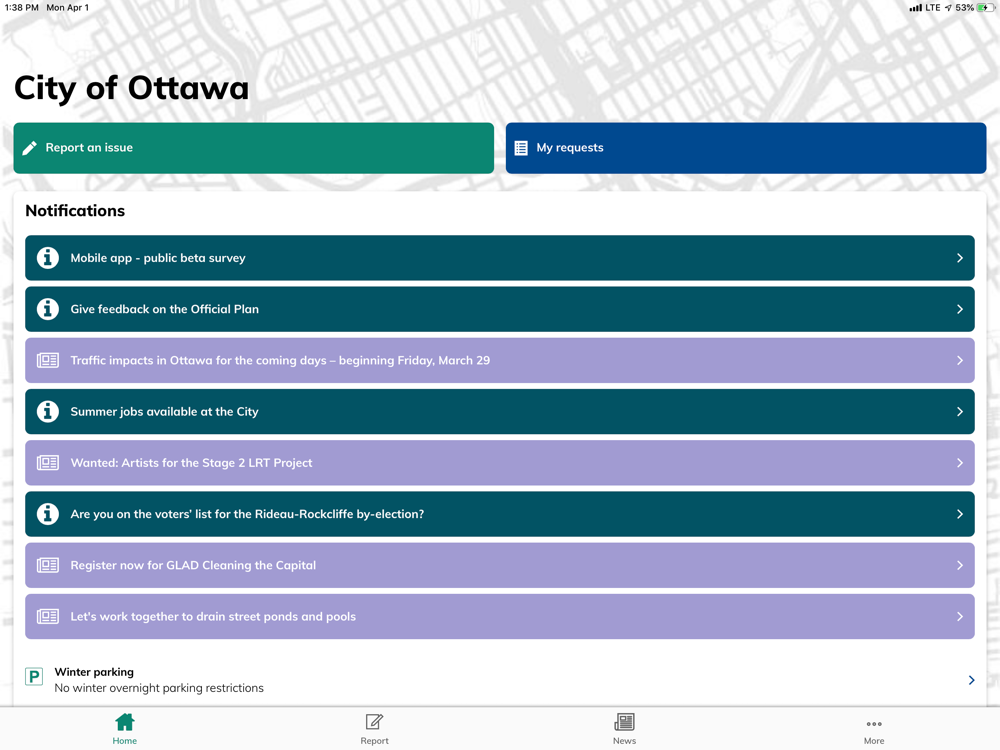Open chevron on Wanted: Artists row
1000x750 pixels.
click(960, 462)
